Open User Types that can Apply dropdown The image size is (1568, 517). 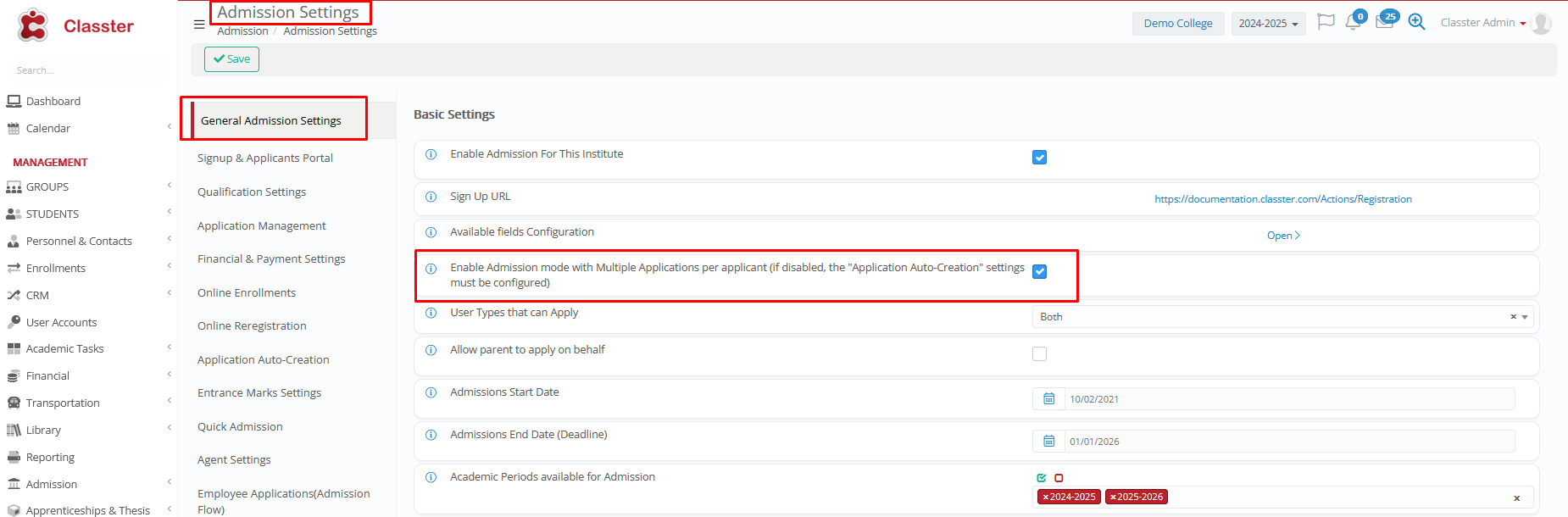[x=1282, y=317]
